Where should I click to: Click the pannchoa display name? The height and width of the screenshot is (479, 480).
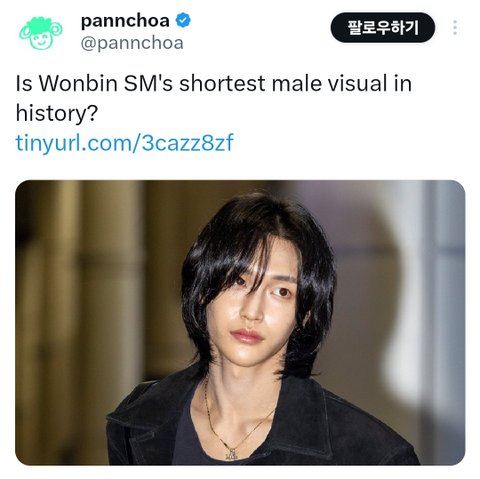pos(125,21)
